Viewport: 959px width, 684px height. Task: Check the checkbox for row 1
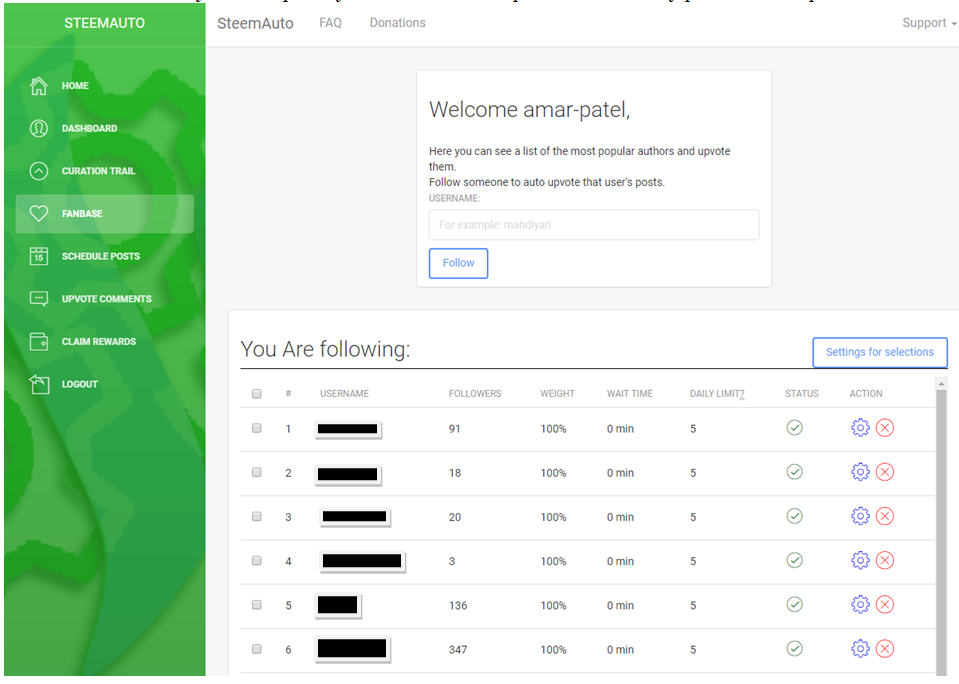tap(257, 428)
